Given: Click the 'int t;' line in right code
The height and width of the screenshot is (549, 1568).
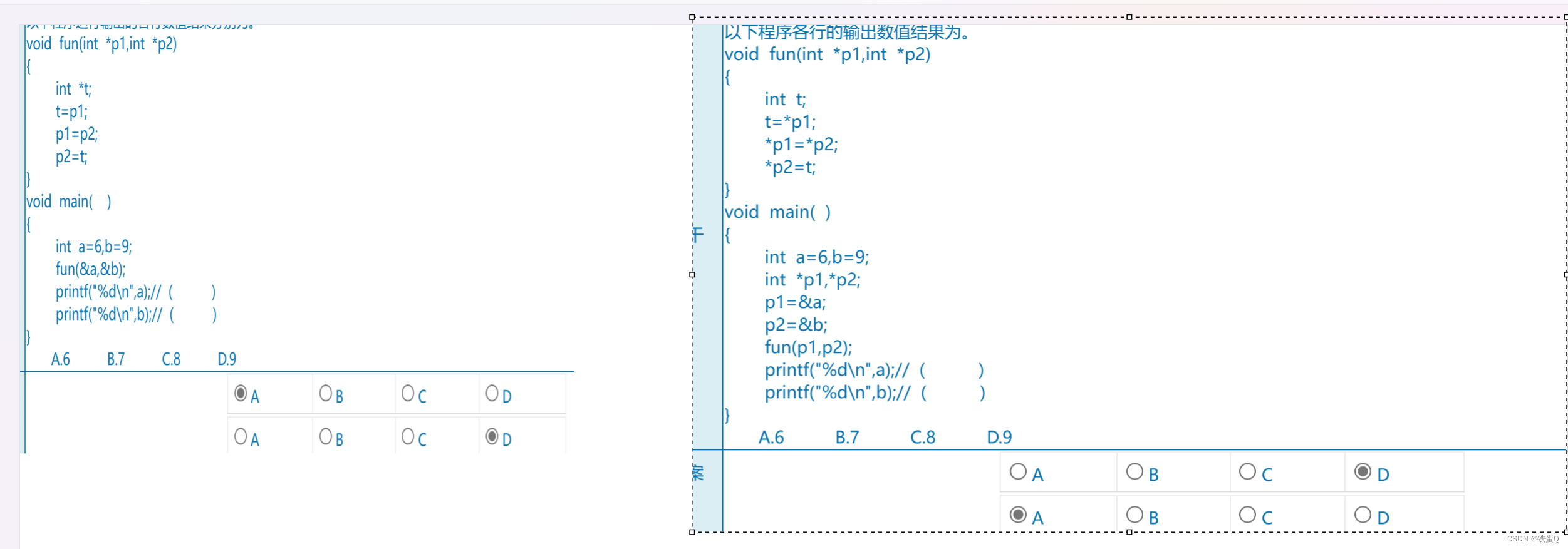Looking at the screenshot, I should [785, 100].
